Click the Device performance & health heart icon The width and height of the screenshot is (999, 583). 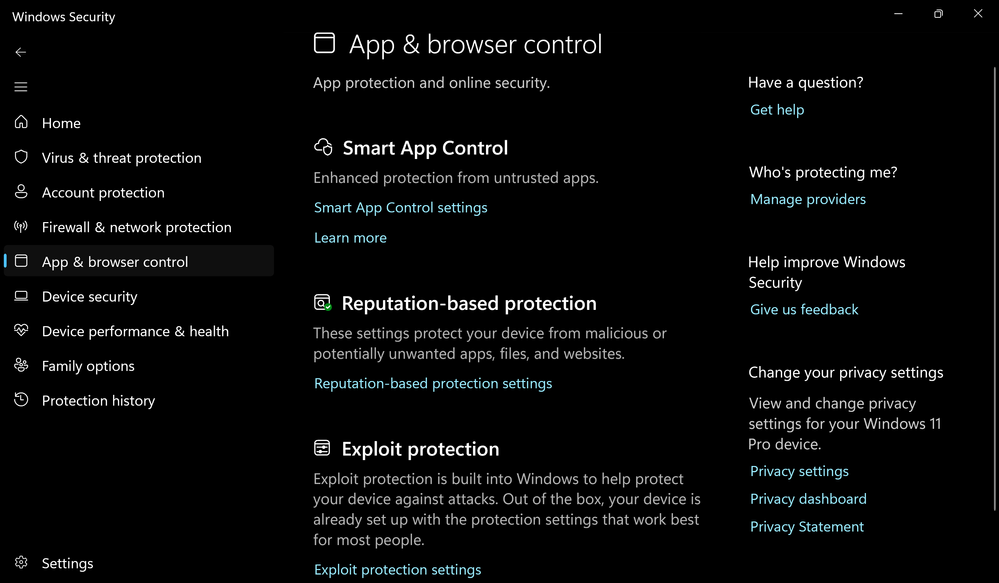(x=21, y=331)
